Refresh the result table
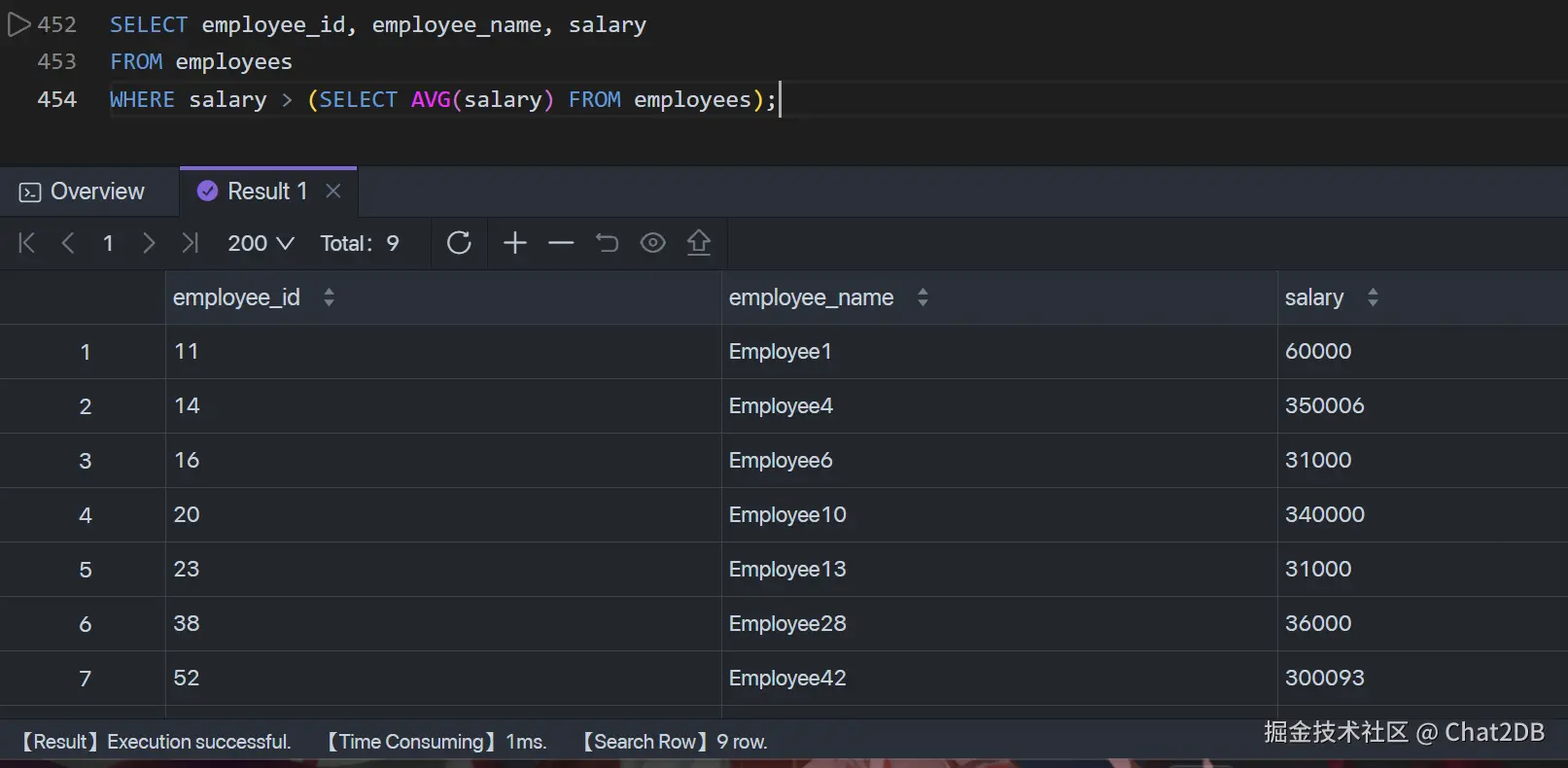Image resolution: width=1568 pixels, height=768 pixels. pos(459,243)
